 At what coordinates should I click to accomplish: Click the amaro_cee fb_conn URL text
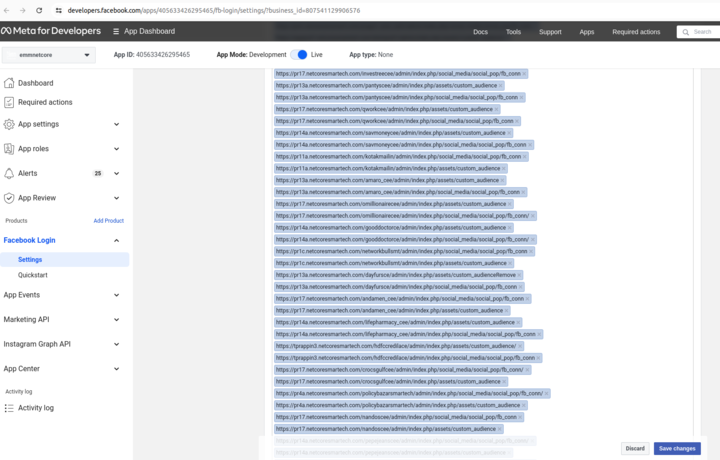pyautogui.click(x=398, y=192)
